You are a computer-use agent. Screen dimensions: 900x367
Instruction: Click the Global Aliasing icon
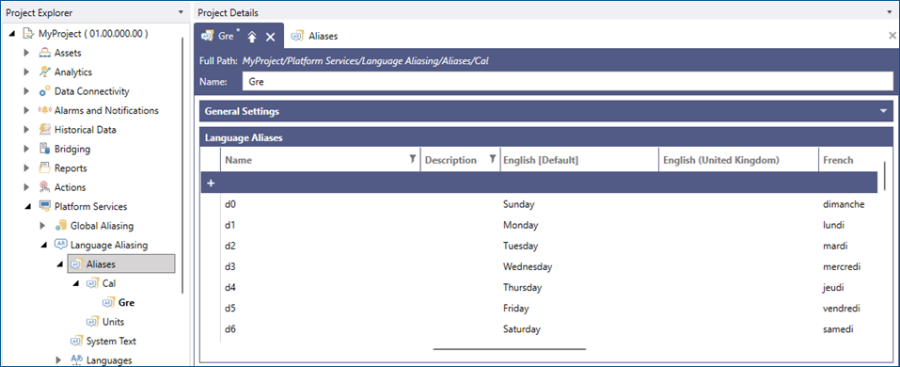[60, 226]
